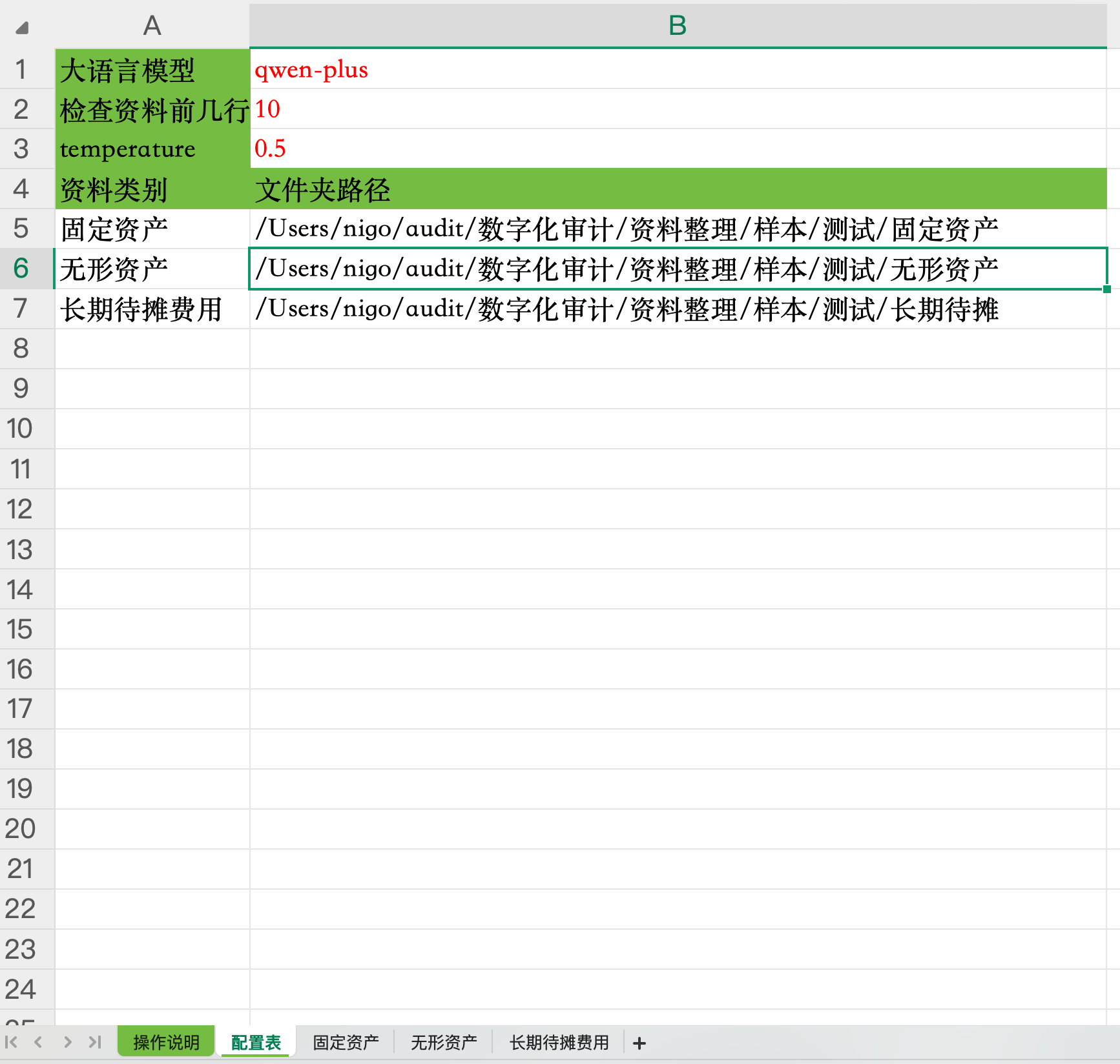Select the temperature value cell 0.5
This screenshot has height=1064, width=1120.
point(677,148)
